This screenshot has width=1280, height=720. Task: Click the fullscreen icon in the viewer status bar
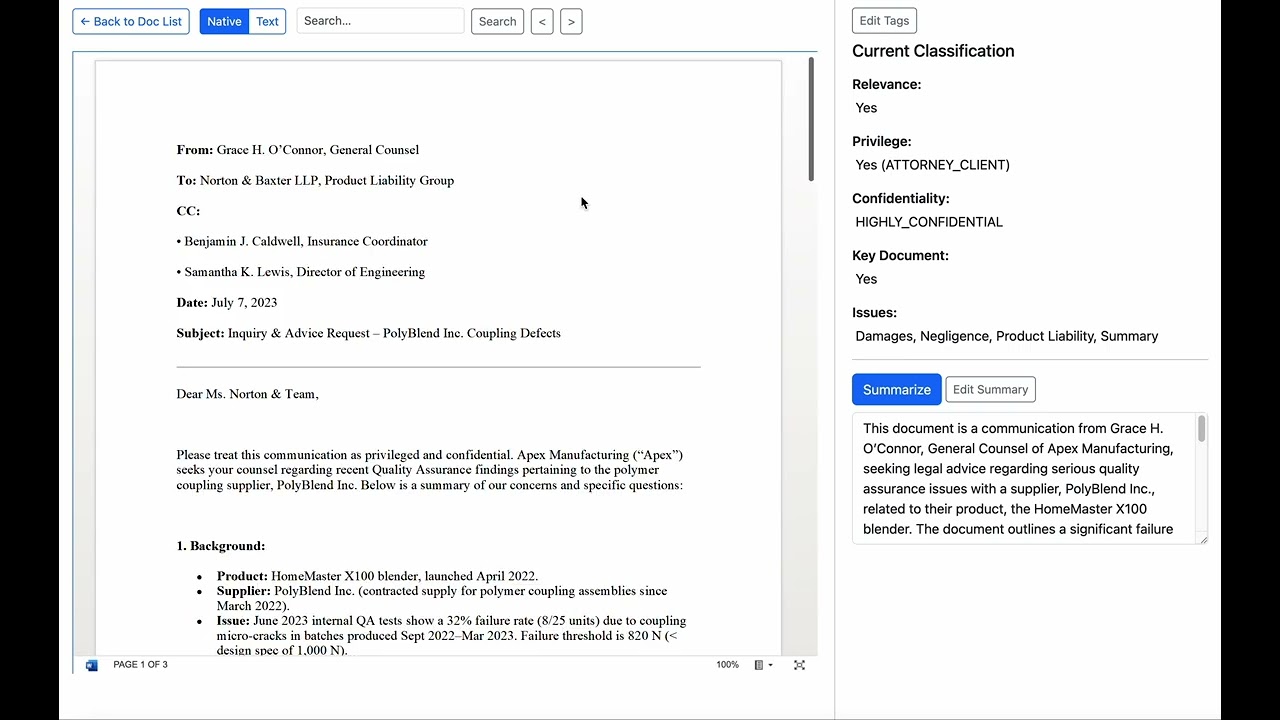pos(799,665)
